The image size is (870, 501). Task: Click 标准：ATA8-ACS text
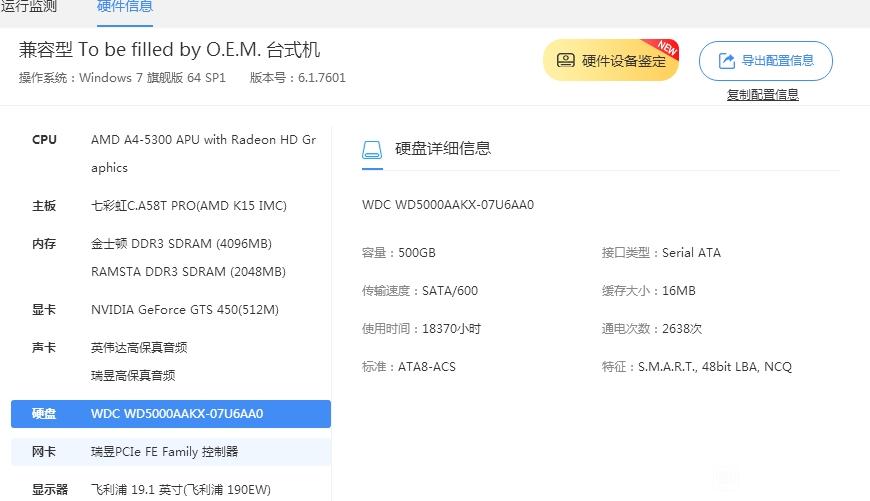point(408,367)
